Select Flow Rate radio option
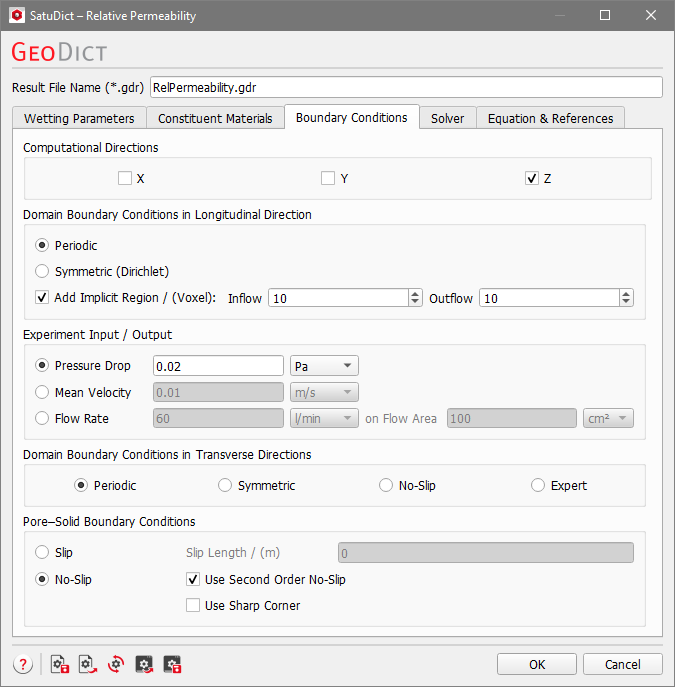Image resolution: width=675 pixels, height=687 pixels. 42,418
